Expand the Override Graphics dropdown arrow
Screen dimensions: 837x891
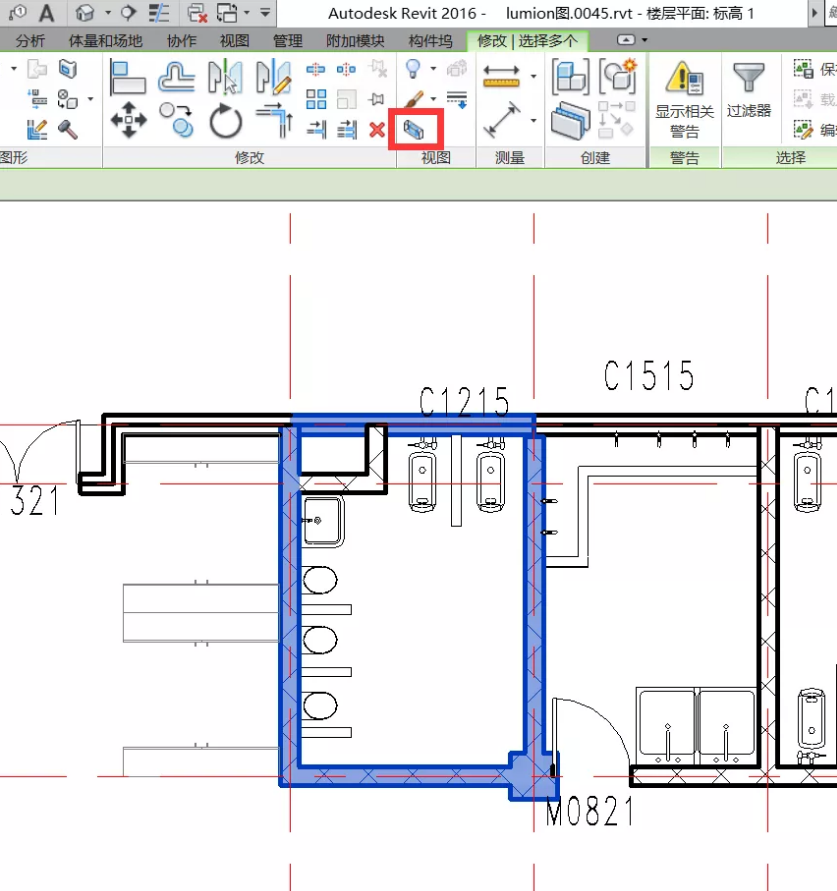[433, 99]
